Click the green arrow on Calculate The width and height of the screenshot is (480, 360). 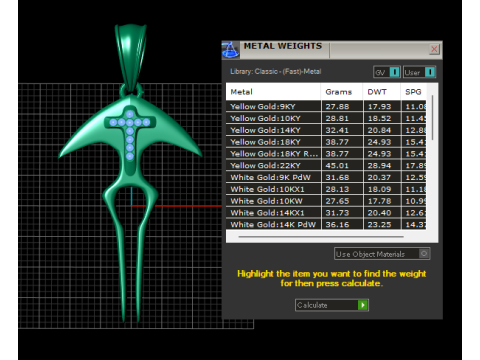point(363,305)
